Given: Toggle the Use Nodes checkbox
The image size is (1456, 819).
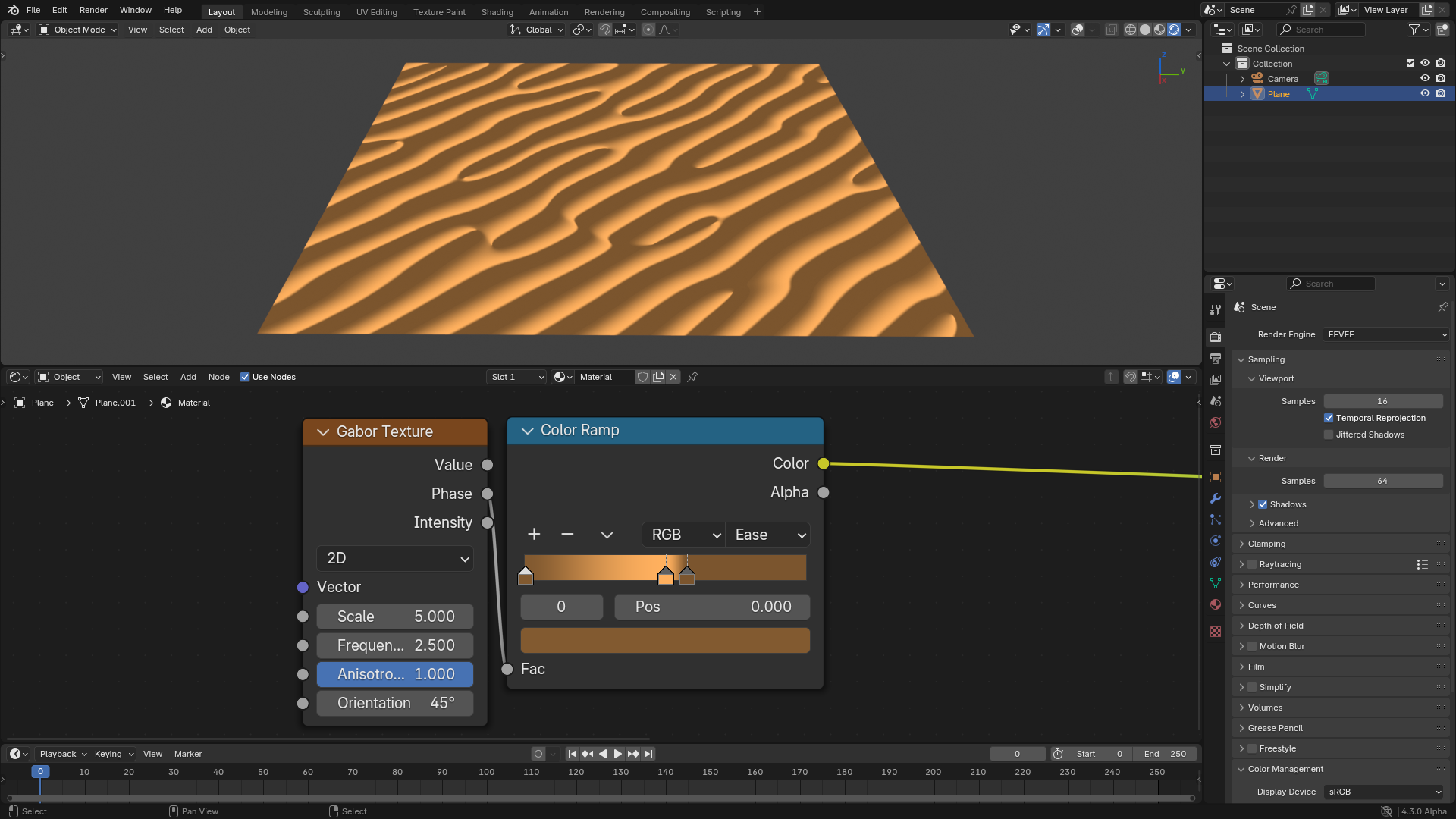Looking at the screenshot, I should tap(244, 377).
